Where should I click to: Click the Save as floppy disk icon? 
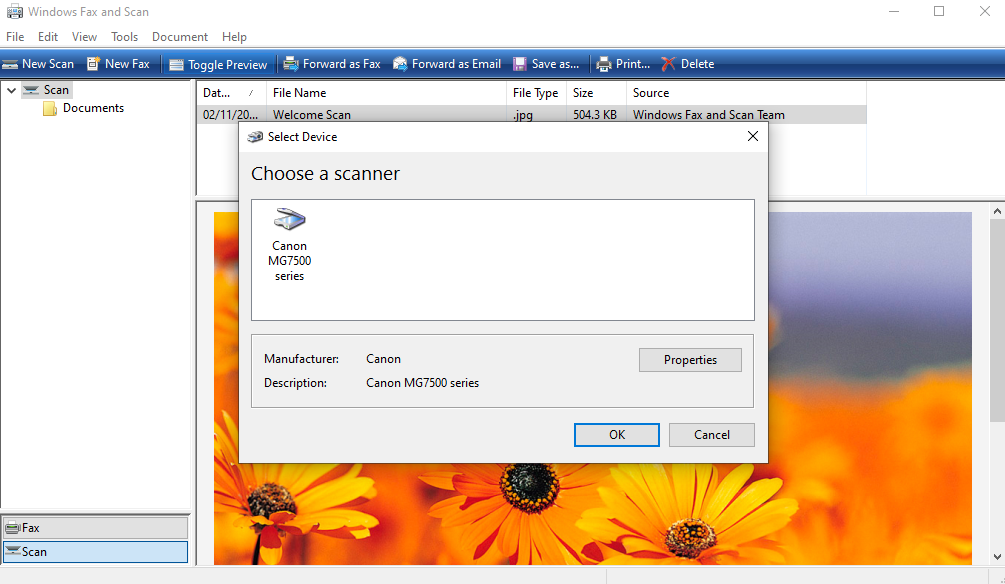(520, 64)
